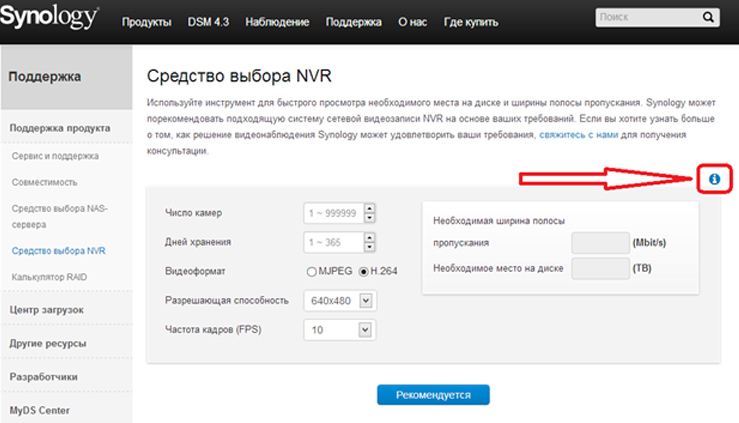Open Средство выбора NVR sidebar link
Image resolution: width=739 pixels, height=423 pixels.
point(58,251)
